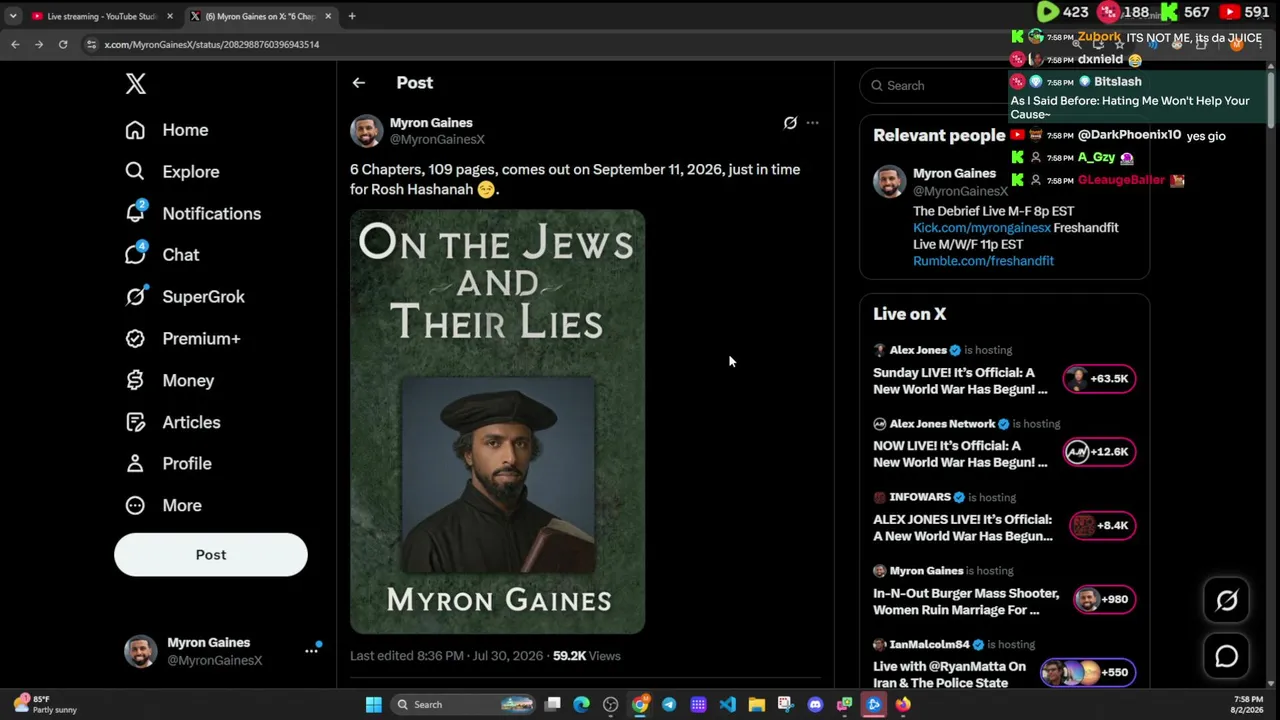The height and width of the screenshot is (720, 1280).
Task: Open INFOWARS 'ALEX JONES LIVE!' broadcast title
Action: (x=963, y=528)
